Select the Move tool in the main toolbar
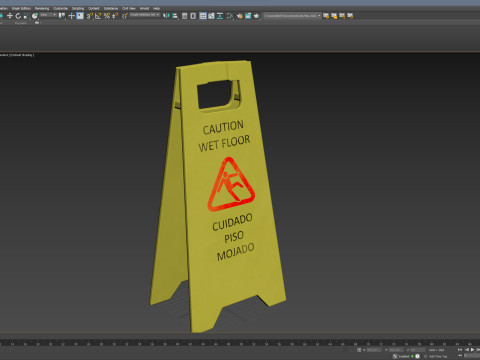The image size is (480, 360). pyautogui.click(x=10, y=16)
